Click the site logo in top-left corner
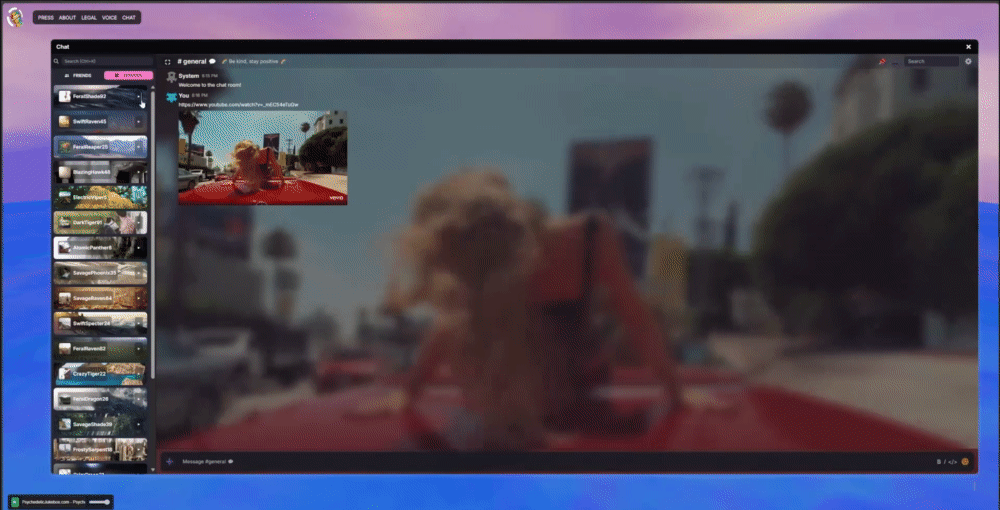The width and height of the screenshot is (1000, 510). [15, 17]
